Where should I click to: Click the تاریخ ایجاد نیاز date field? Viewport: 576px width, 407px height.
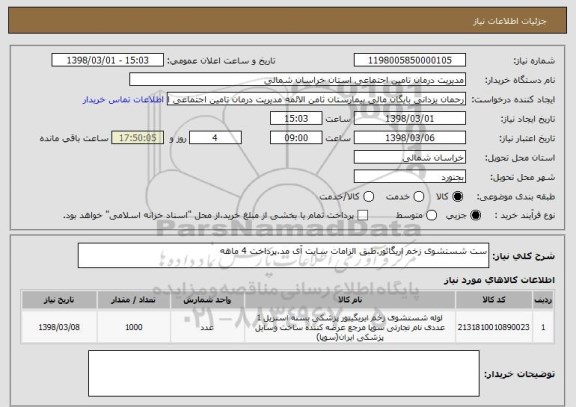point(410,119)
